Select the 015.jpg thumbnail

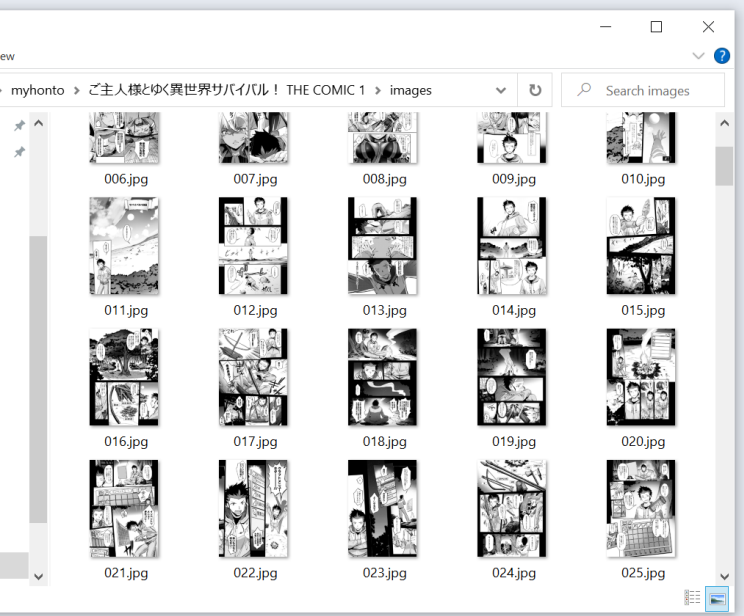(x=641, y=246)
